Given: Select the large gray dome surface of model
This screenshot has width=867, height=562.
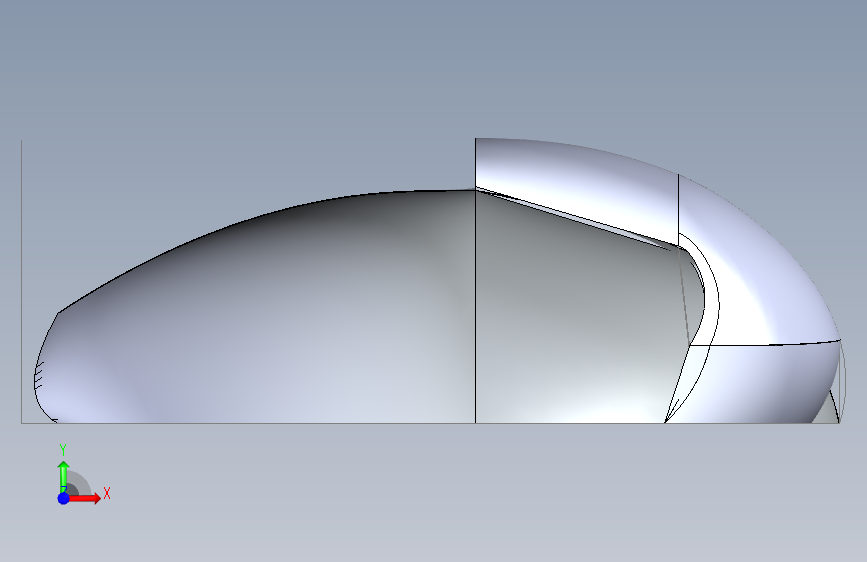Looking at the screenshot, I should pos(265,321).
